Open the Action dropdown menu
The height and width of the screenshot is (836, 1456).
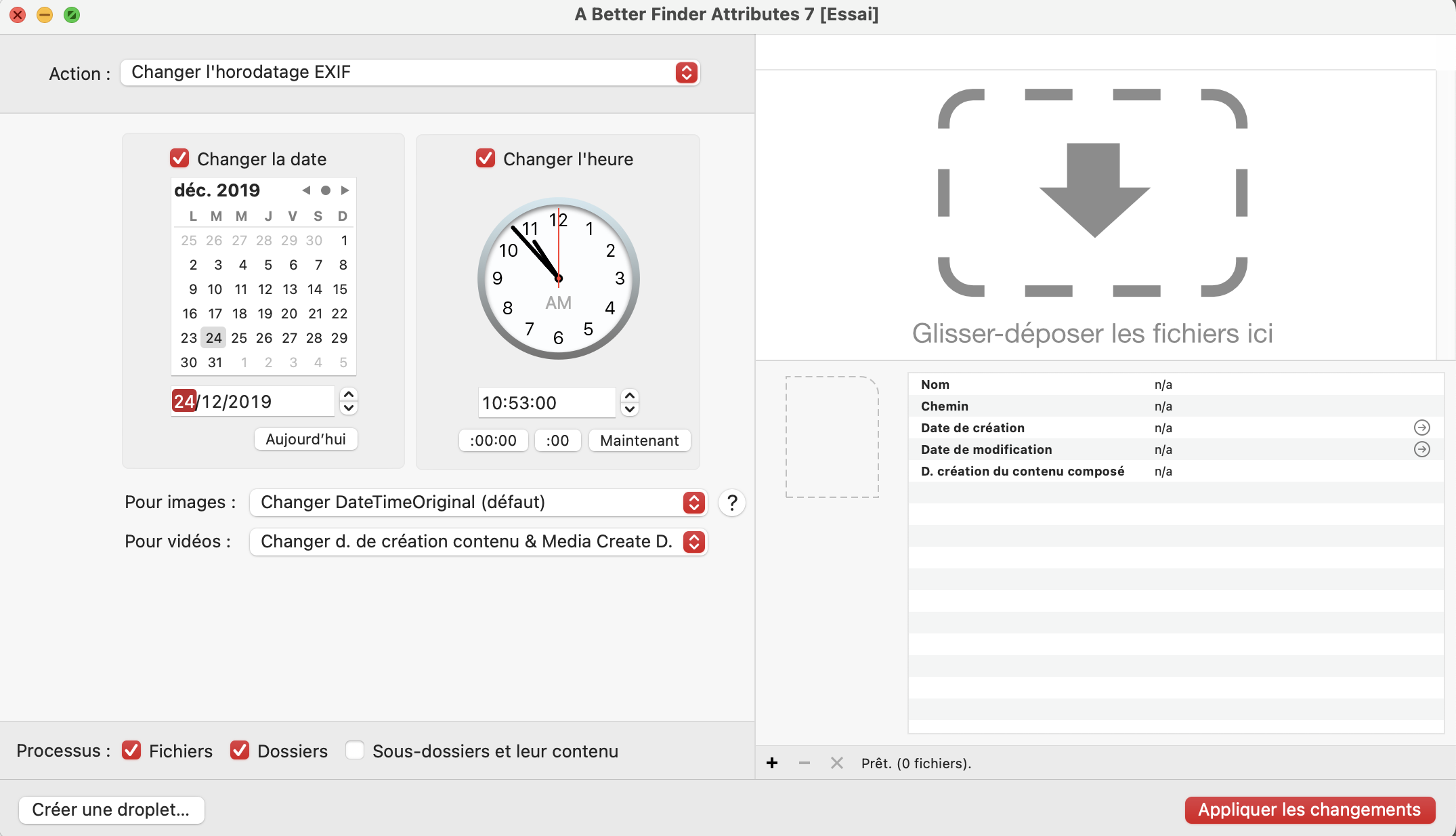pos(410,72)
